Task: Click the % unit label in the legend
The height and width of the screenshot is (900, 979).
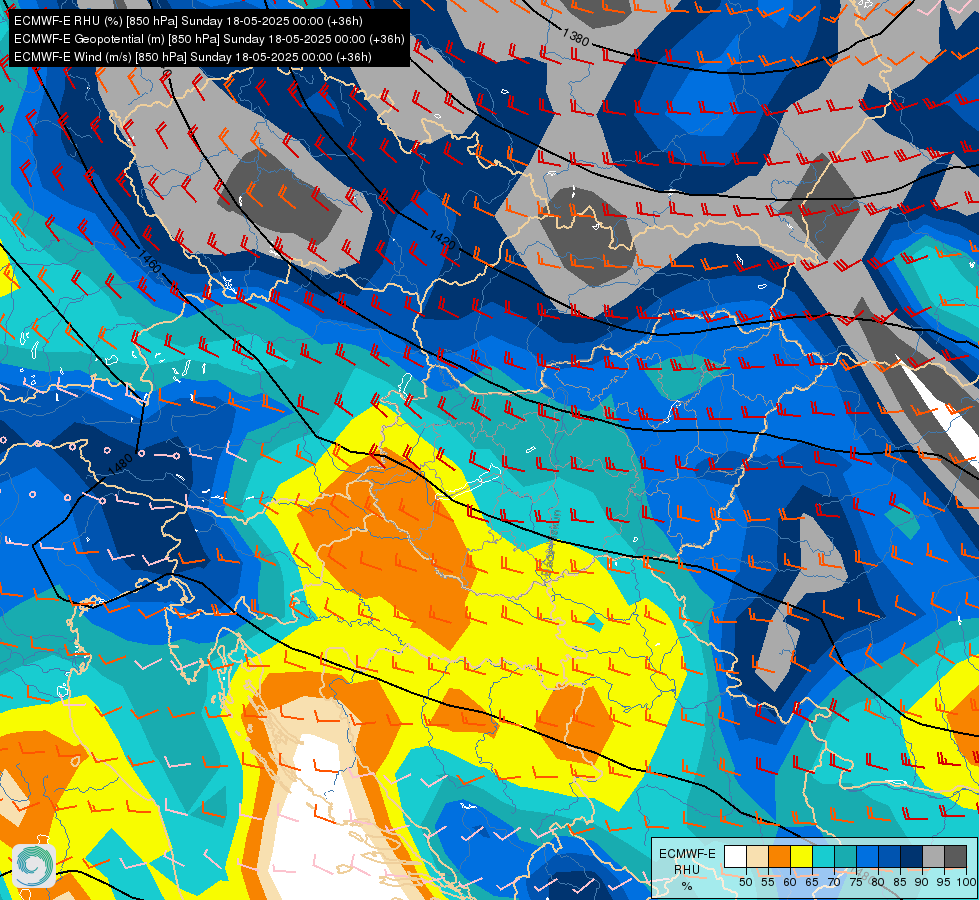Action: pos(687,886)
